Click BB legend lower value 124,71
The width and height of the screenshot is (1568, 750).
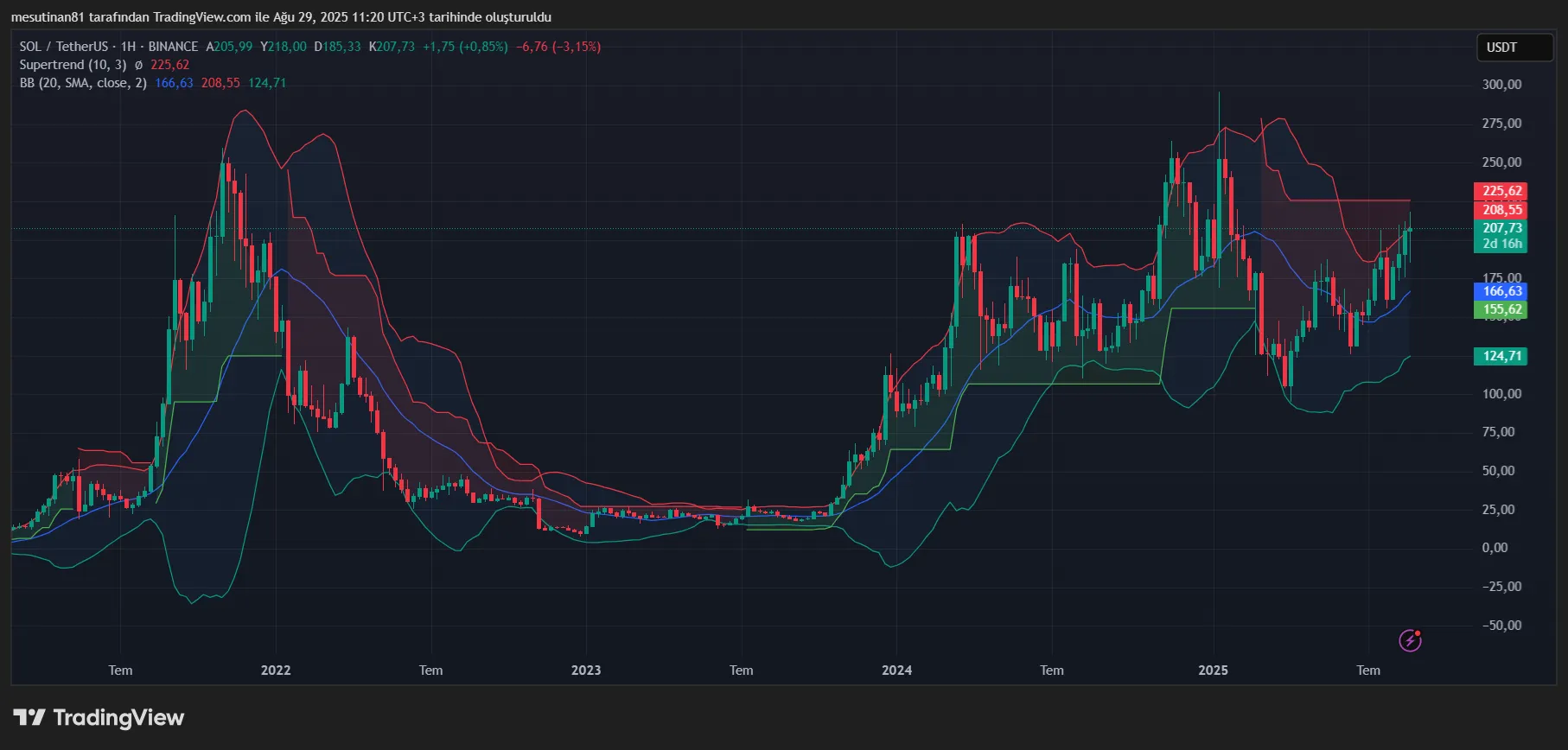(267, 83)
